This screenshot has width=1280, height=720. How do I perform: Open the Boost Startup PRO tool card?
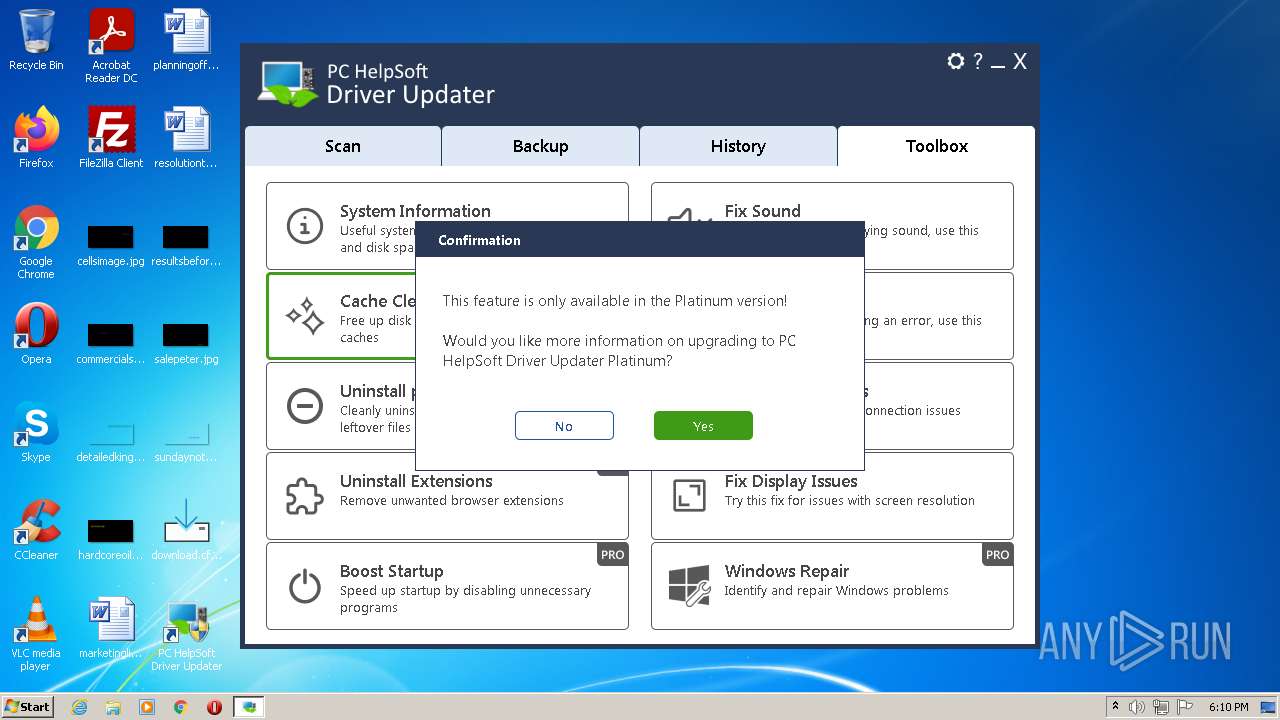(x=447, y=586)
